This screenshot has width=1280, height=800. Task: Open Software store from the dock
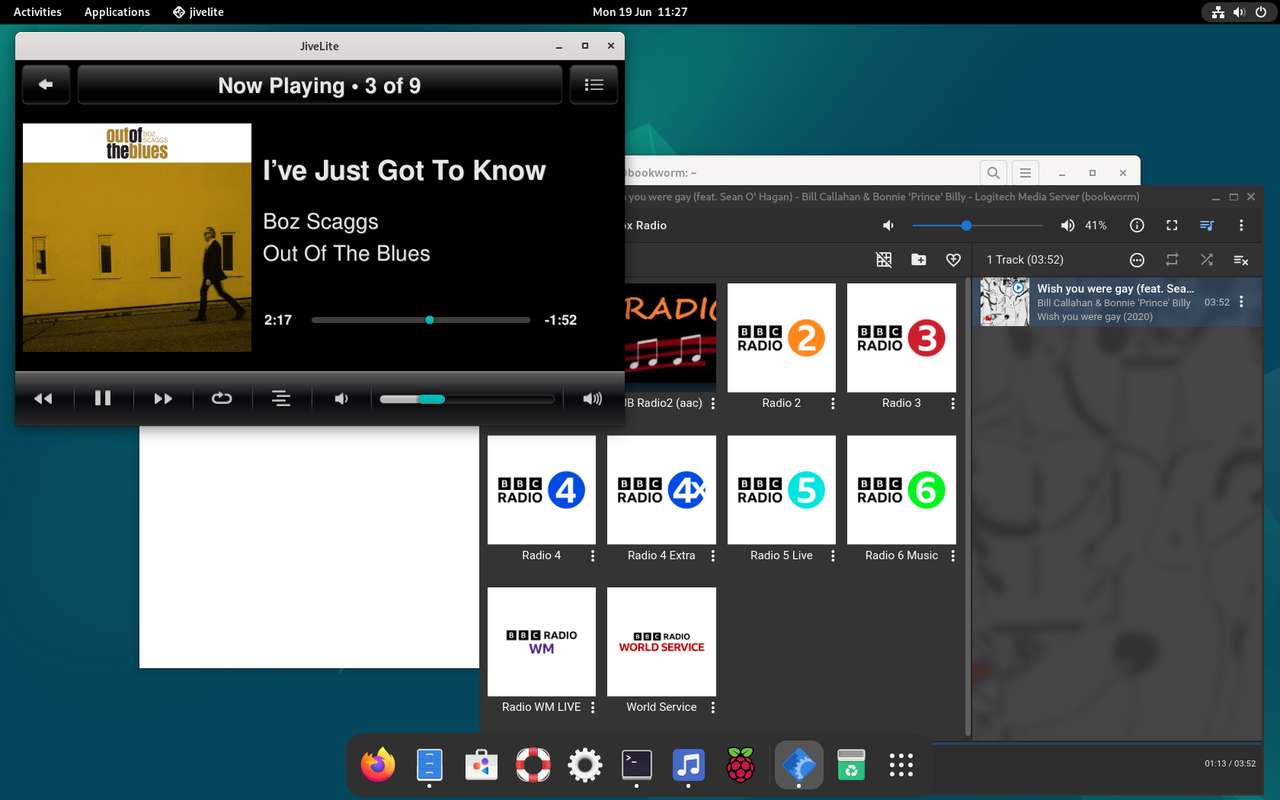pyautogui.click(x=481, y=766)
